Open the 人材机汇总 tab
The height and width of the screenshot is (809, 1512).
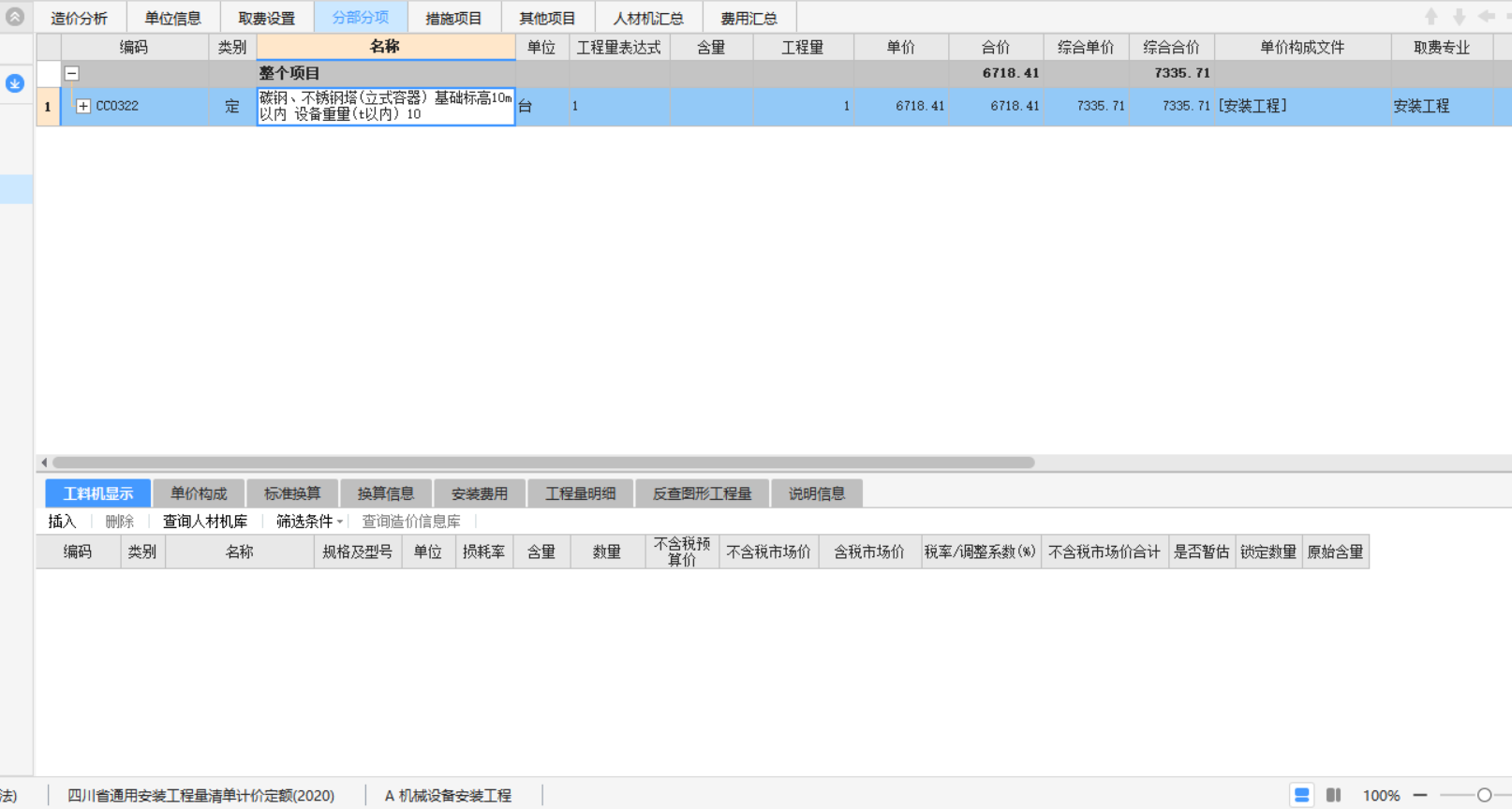click(648, 18)
